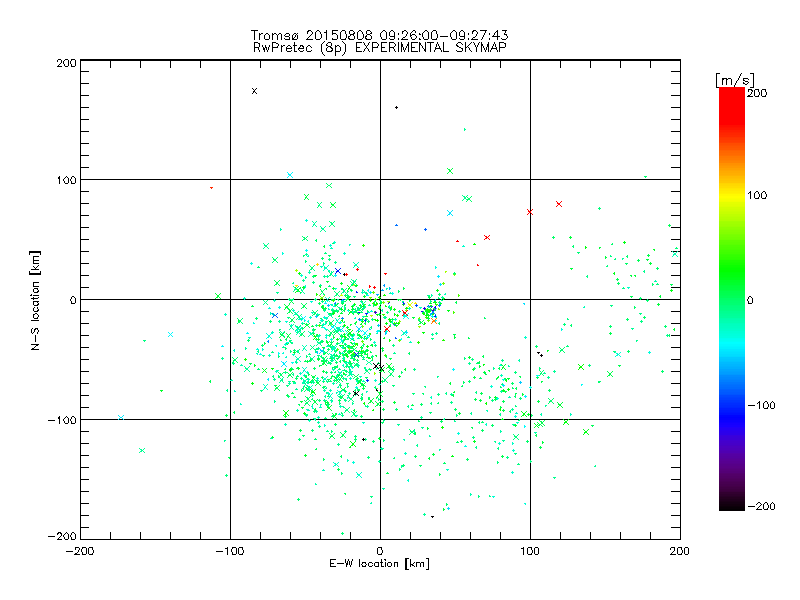The height and width of the screenshot is (600, 800).
Task: Select the colorbar label "-200"
Action: click(x=761, y=506)
